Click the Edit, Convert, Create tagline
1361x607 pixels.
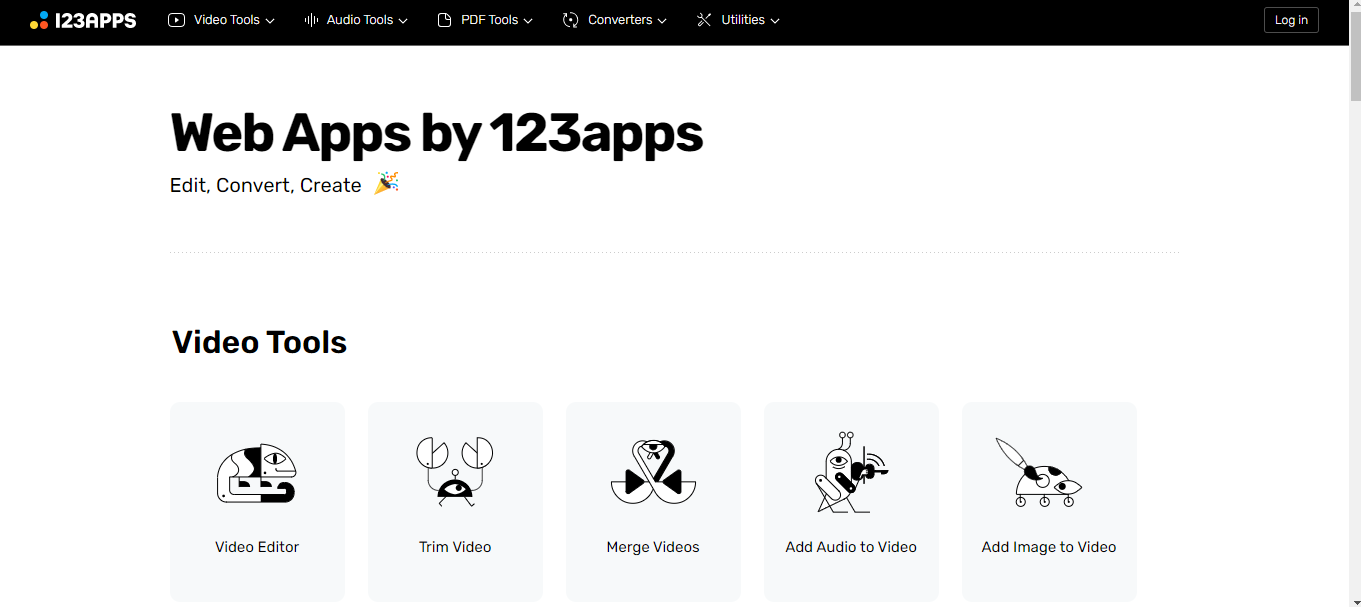click(x=266, y=185)
